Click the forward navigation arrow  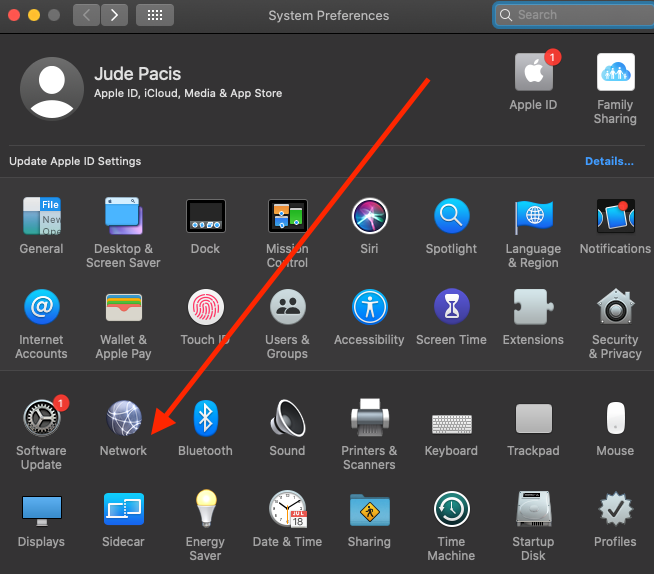click(x=114, y=15)
